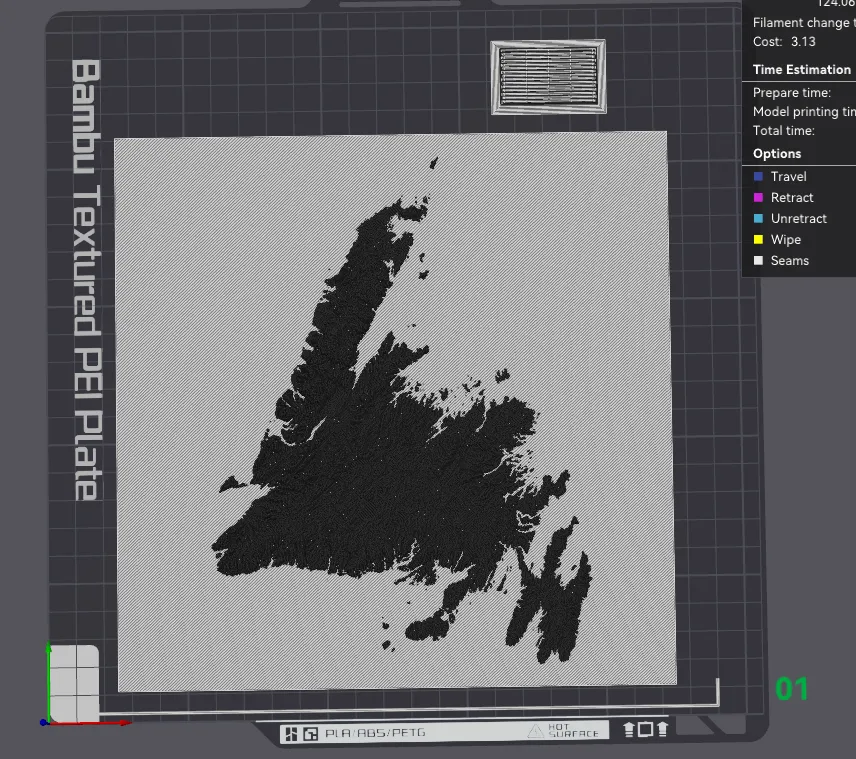
Task: Click the plate number 01 label
Action: coord(793,688)
